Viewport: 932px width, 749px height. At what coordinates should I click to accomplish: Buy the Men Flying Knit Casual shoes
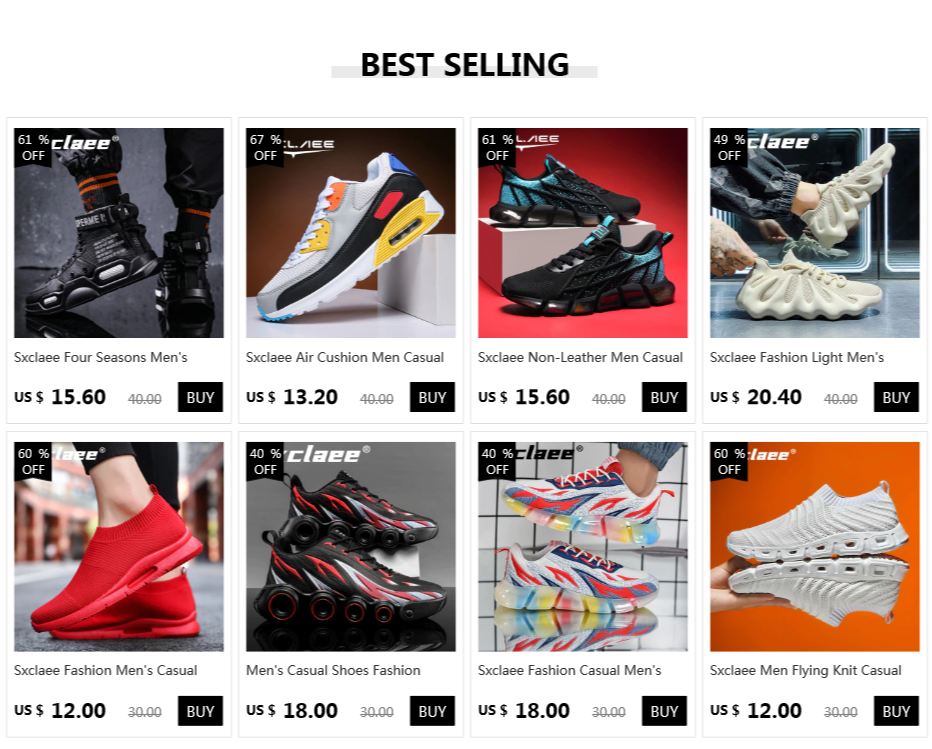point(896,711)
